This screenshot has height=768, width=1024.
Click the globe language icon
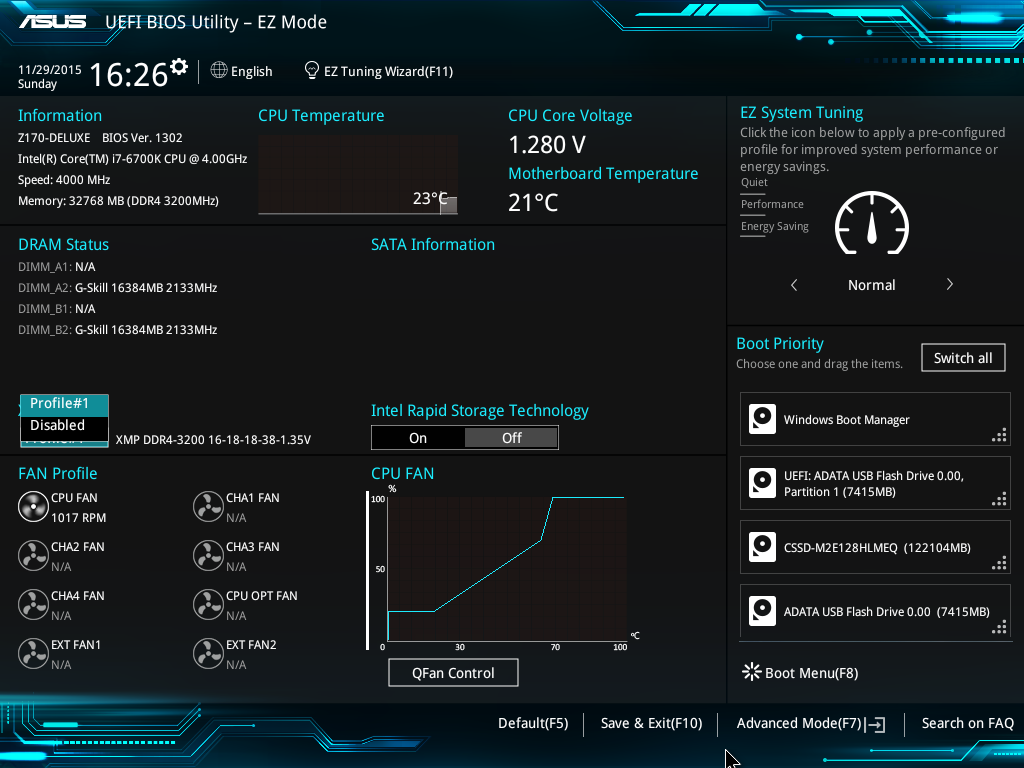219,70
